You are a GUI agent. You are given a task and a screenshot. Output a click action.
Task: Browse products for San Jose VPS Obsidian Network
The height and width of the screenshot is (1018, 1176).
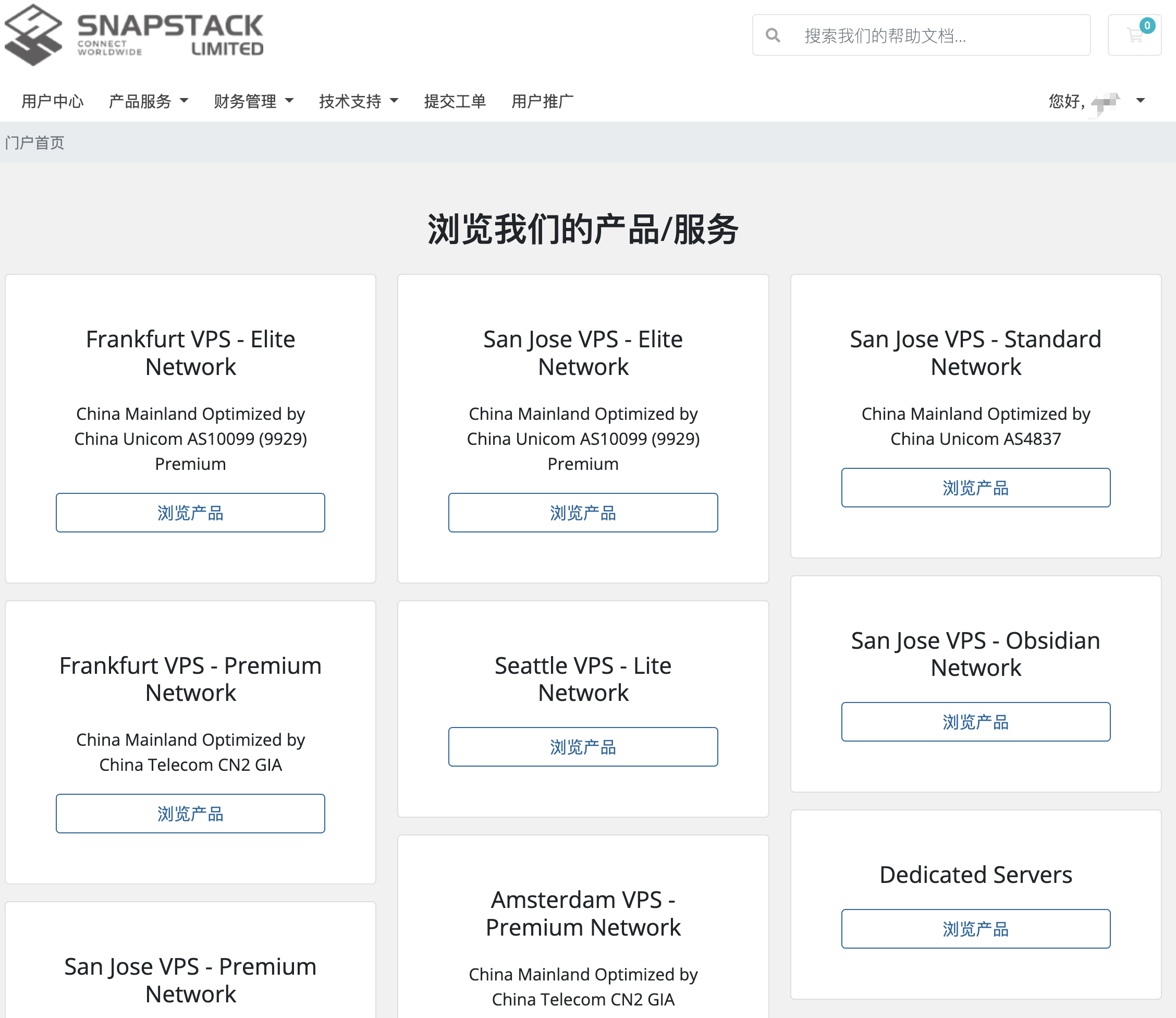coord(975,721)
